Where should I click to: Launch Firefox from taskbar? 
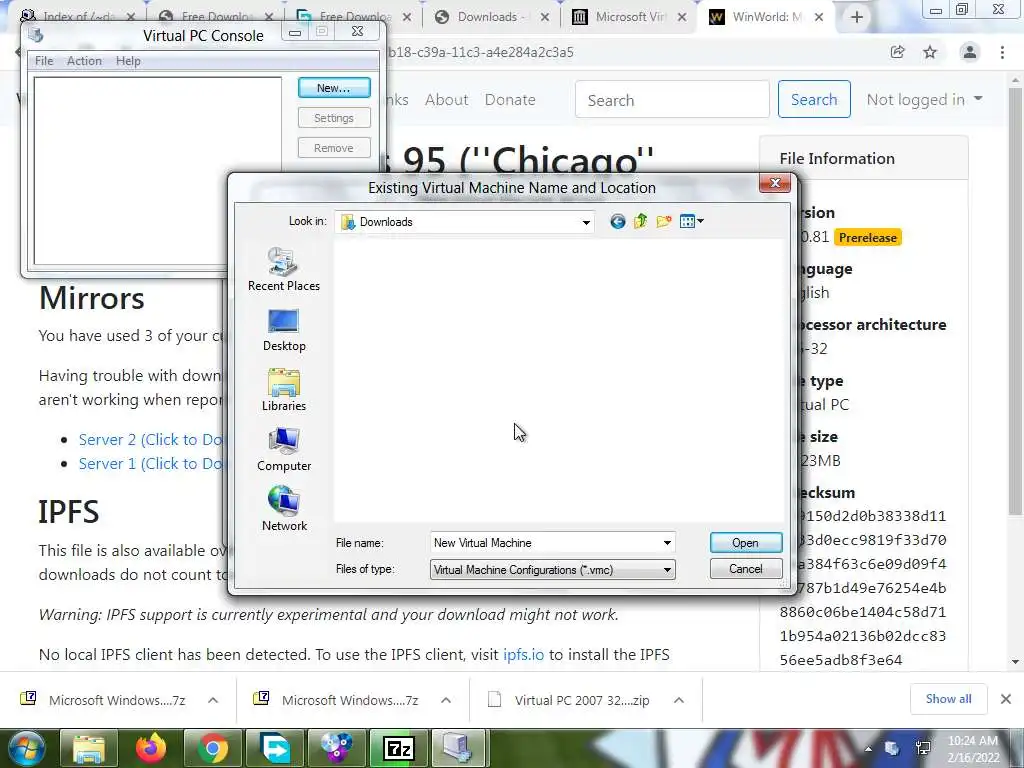150,748
